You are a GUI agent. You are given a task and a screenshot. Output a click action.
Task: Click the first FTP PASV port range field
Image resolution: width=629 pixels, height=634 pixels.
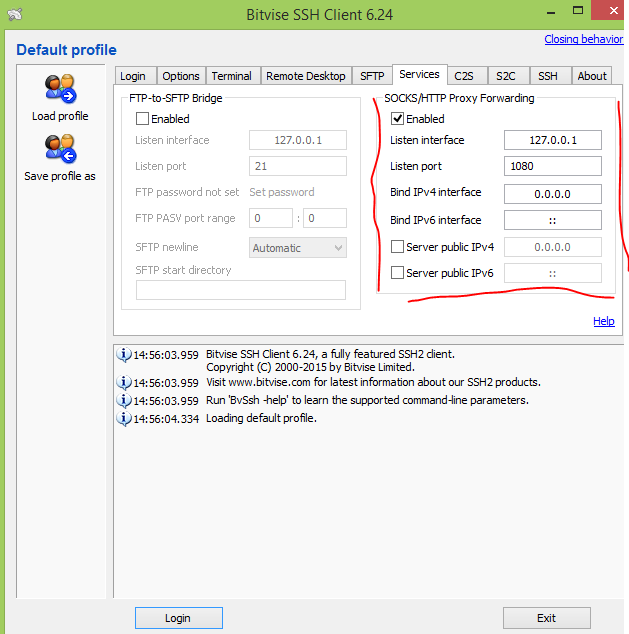[271, 218]
